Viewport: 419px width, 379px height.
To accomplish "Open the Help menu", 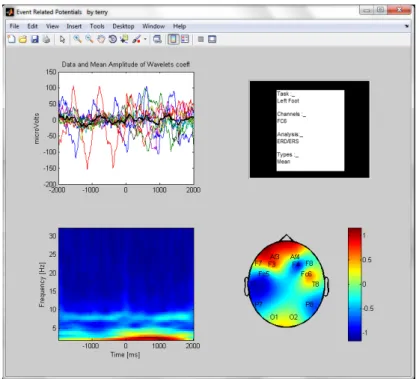I will pos(179,26).
